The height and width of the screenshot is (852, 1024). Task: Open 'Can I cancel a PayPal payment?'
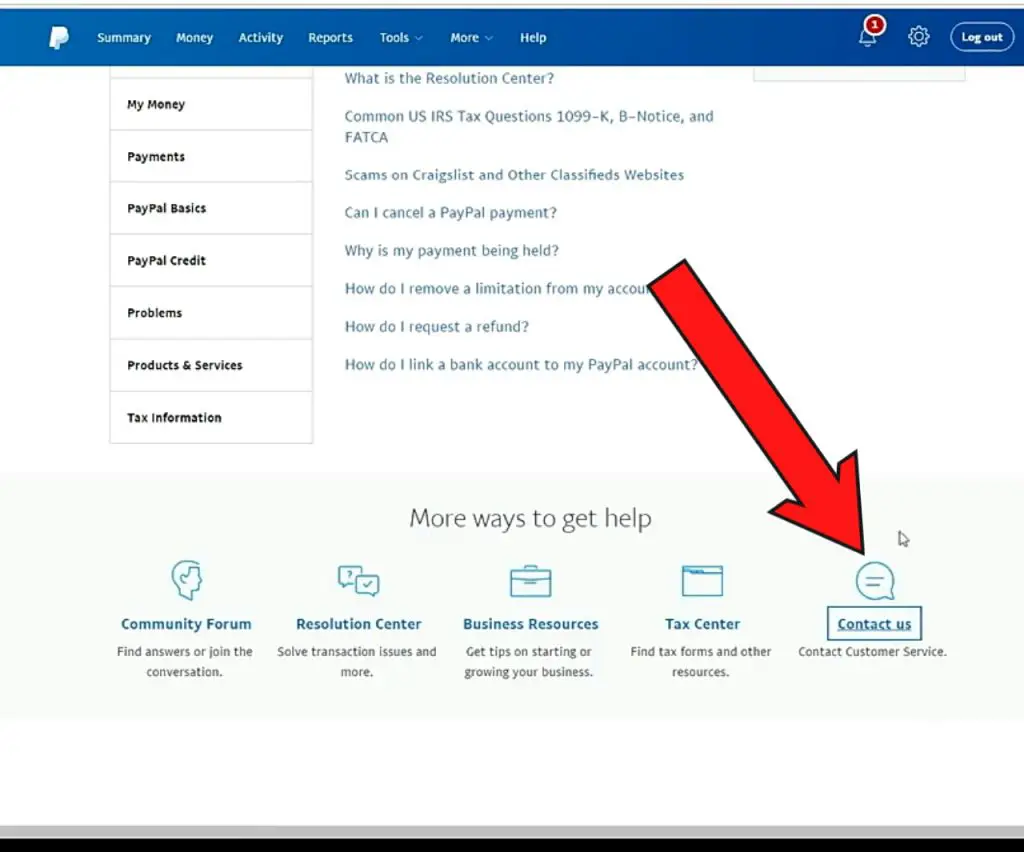point(451,213)
